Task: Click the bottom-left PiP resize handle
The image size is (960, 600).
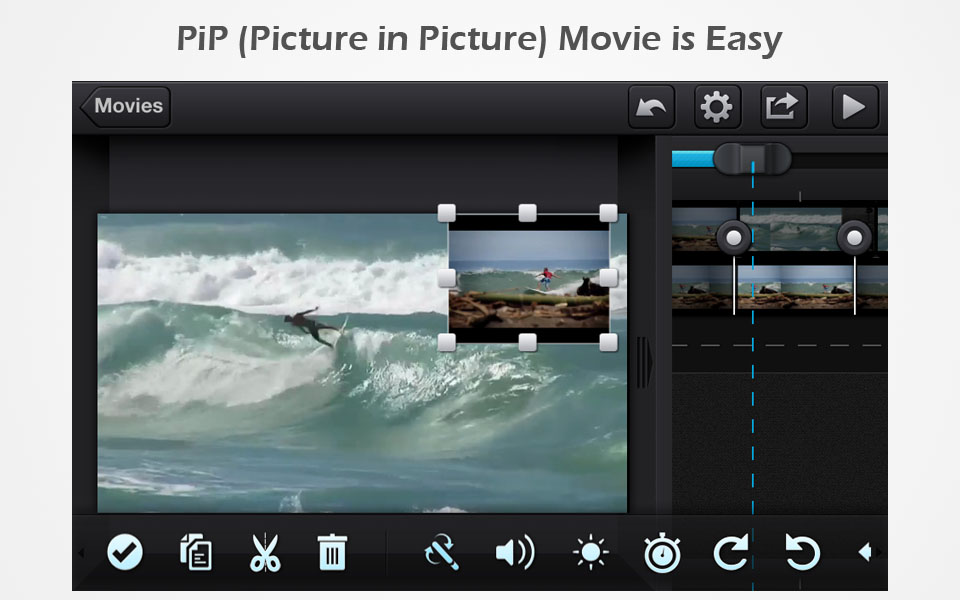Action: pyautogui.click(x=447, y=343)
